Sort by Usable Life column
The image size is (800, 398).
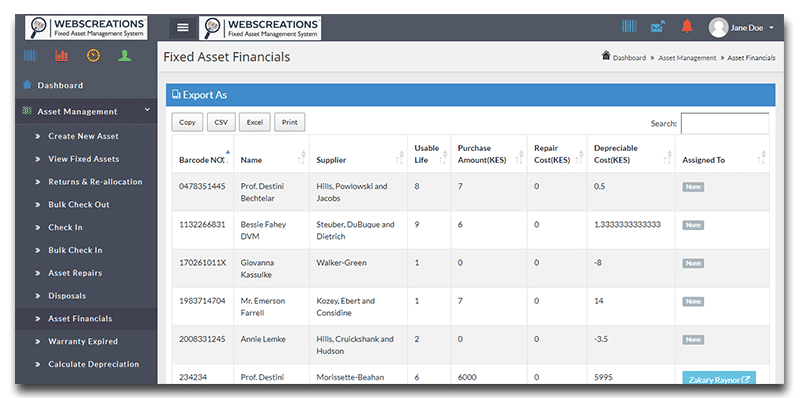pyautogui.click(x=429, y=154)
